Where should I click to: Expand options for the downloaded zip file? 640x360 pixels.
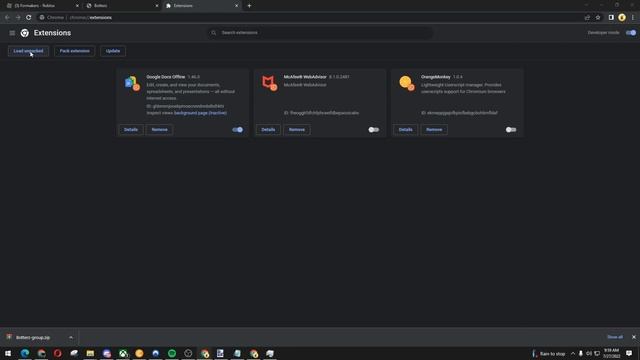click(71, 338)
